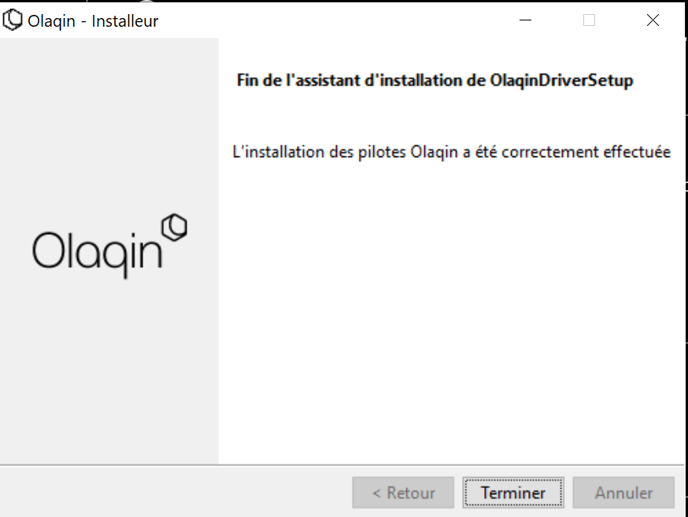Click the greyed-out Retour button
The height and width of the screenshot is (517, 688).
[403, 492]
